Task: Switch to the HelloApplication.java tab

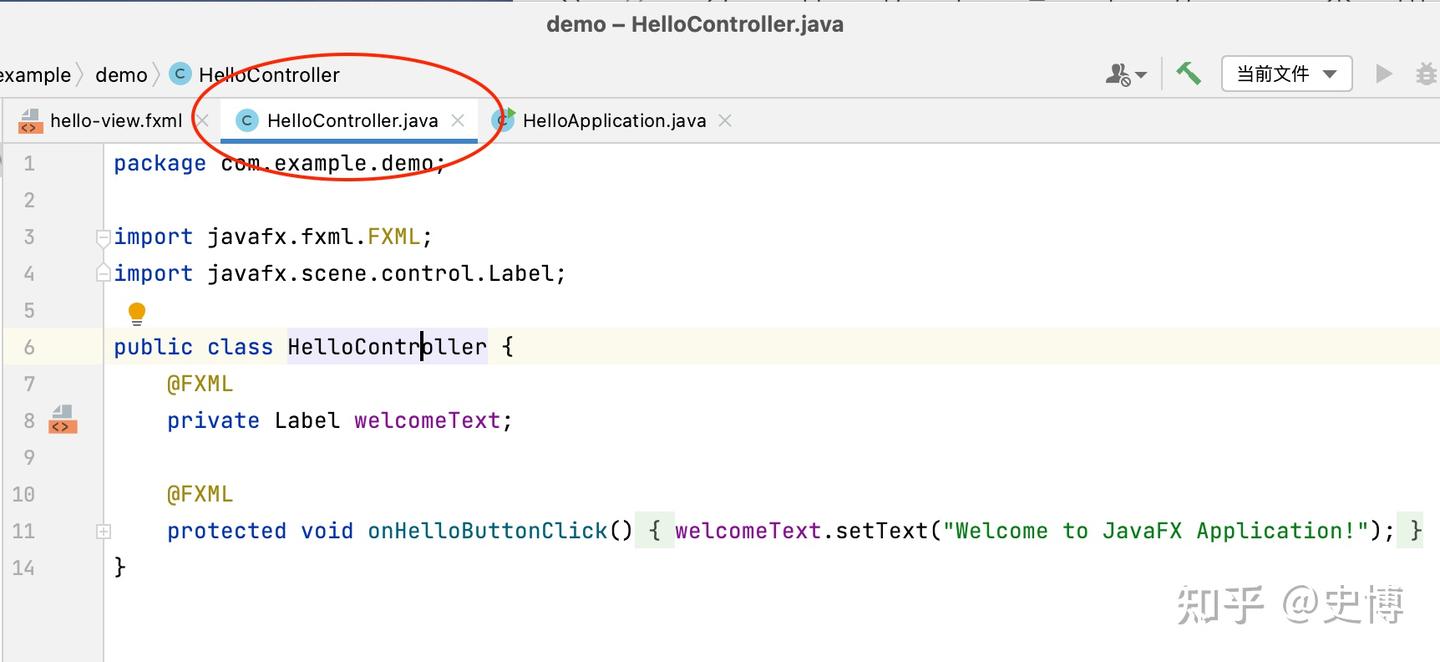Action: click(x=614, y=120)
